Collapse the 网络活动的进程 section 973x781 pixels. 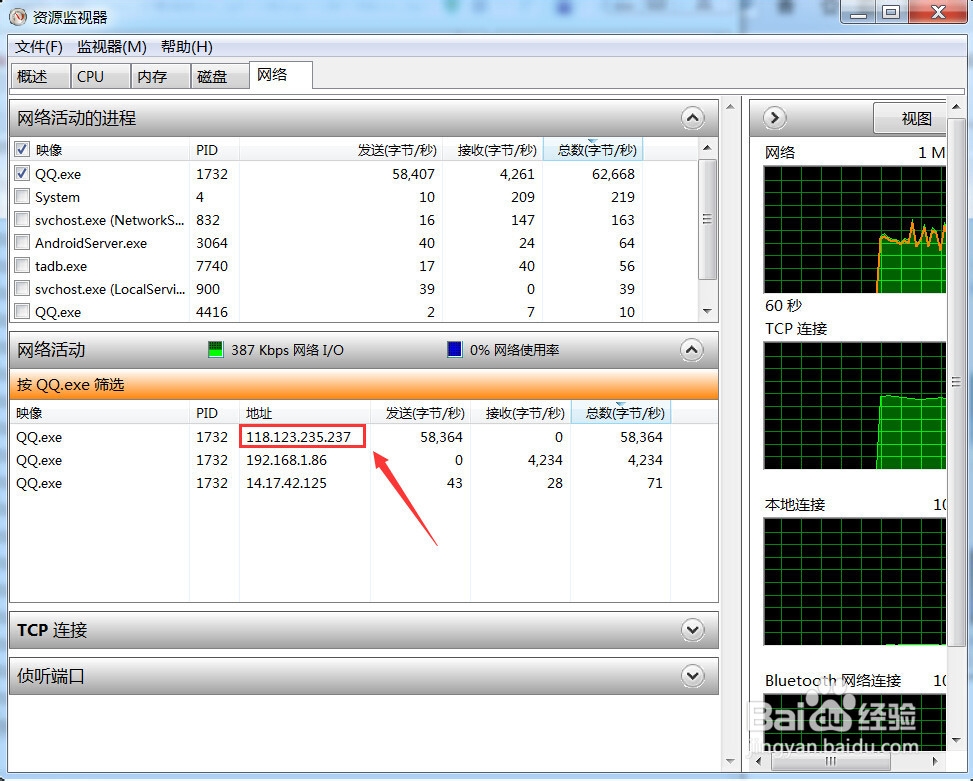(693, 118)
